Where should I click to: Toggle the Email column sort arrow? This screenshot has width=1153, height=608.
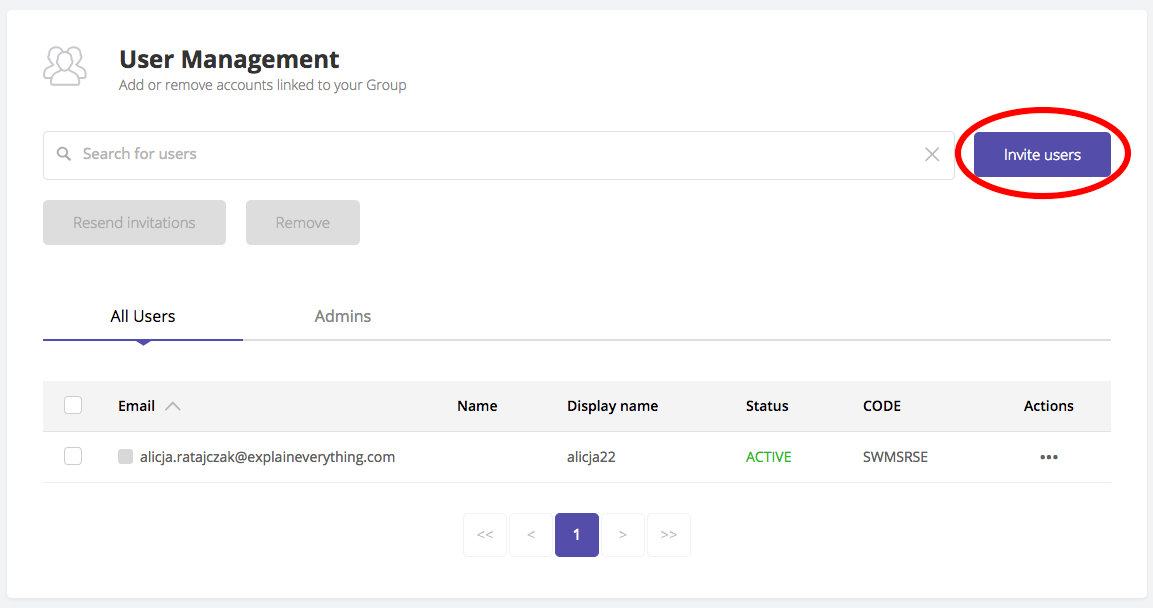tap(173, 405)
